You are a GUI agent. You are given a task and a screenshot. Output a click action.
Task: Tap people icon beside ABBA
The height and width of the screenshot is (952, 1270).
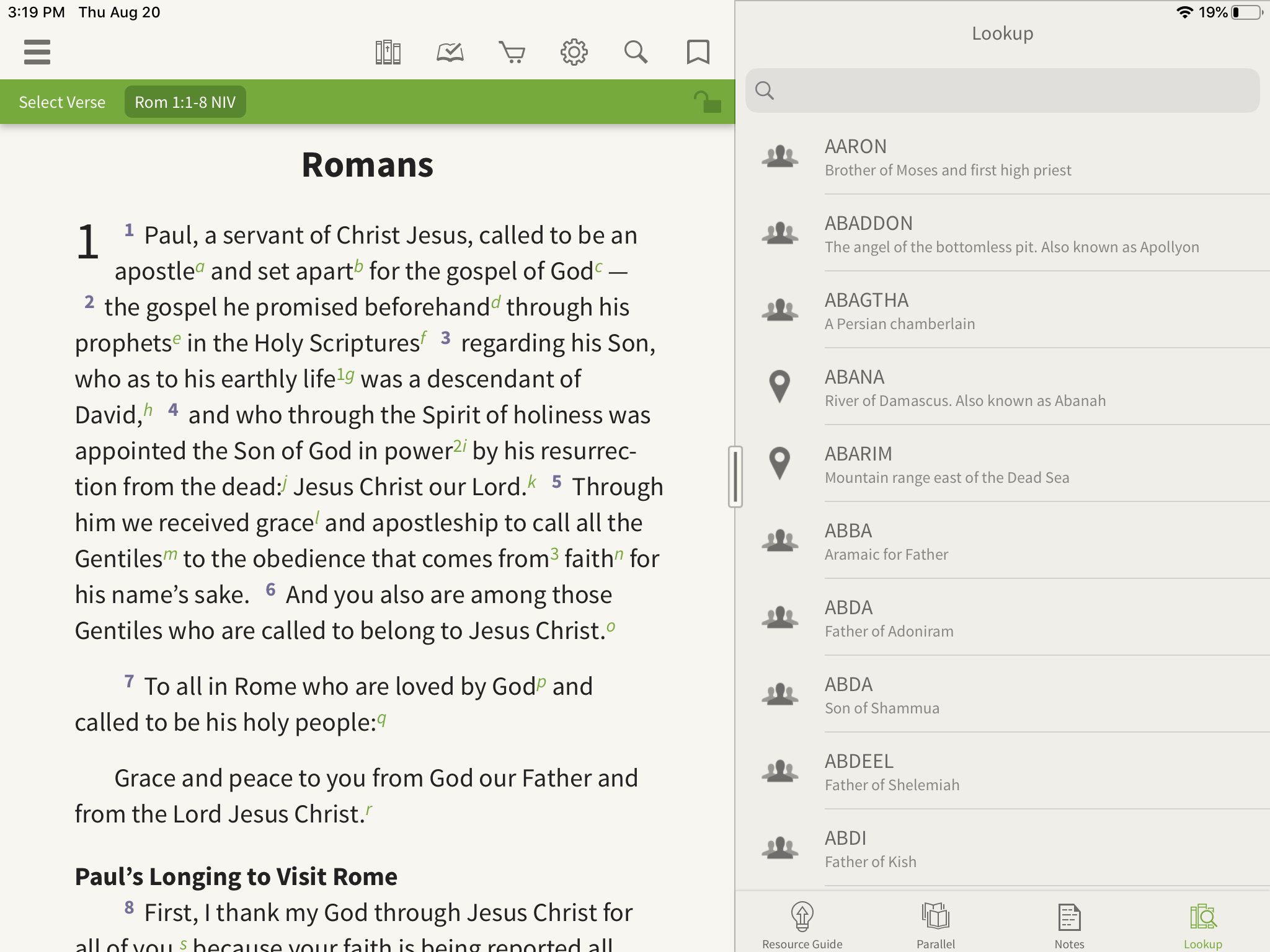pyautogui.click(x=780, y=540)
